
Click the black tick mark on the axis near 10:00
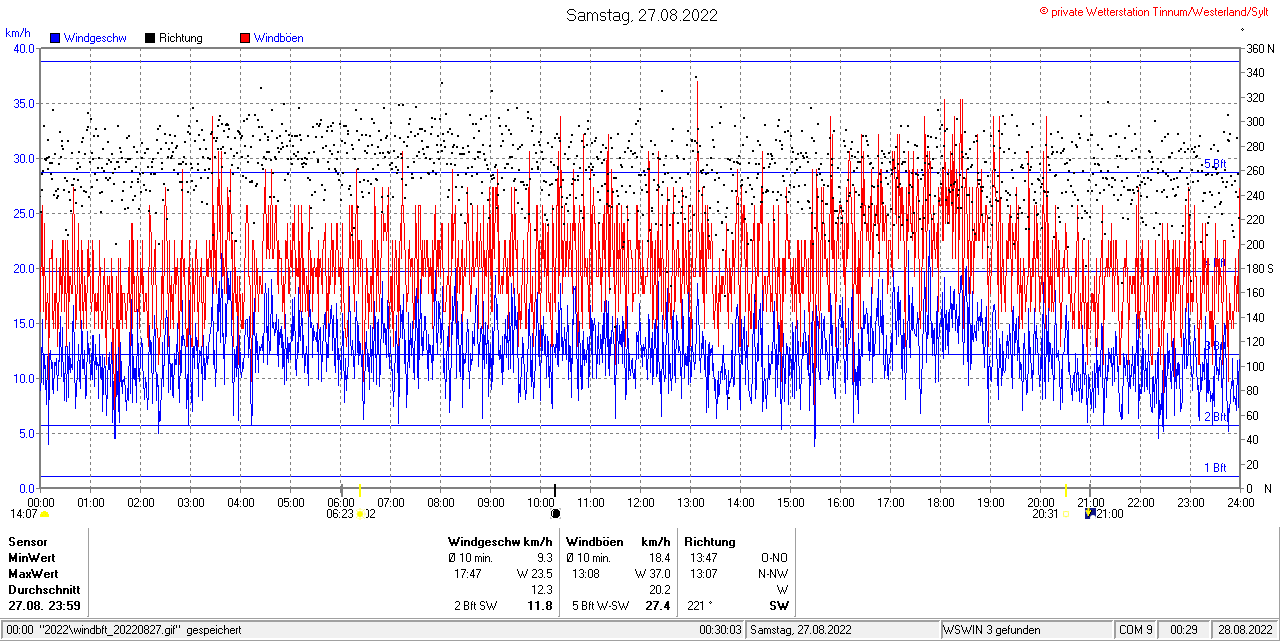[x=555, y=490]
